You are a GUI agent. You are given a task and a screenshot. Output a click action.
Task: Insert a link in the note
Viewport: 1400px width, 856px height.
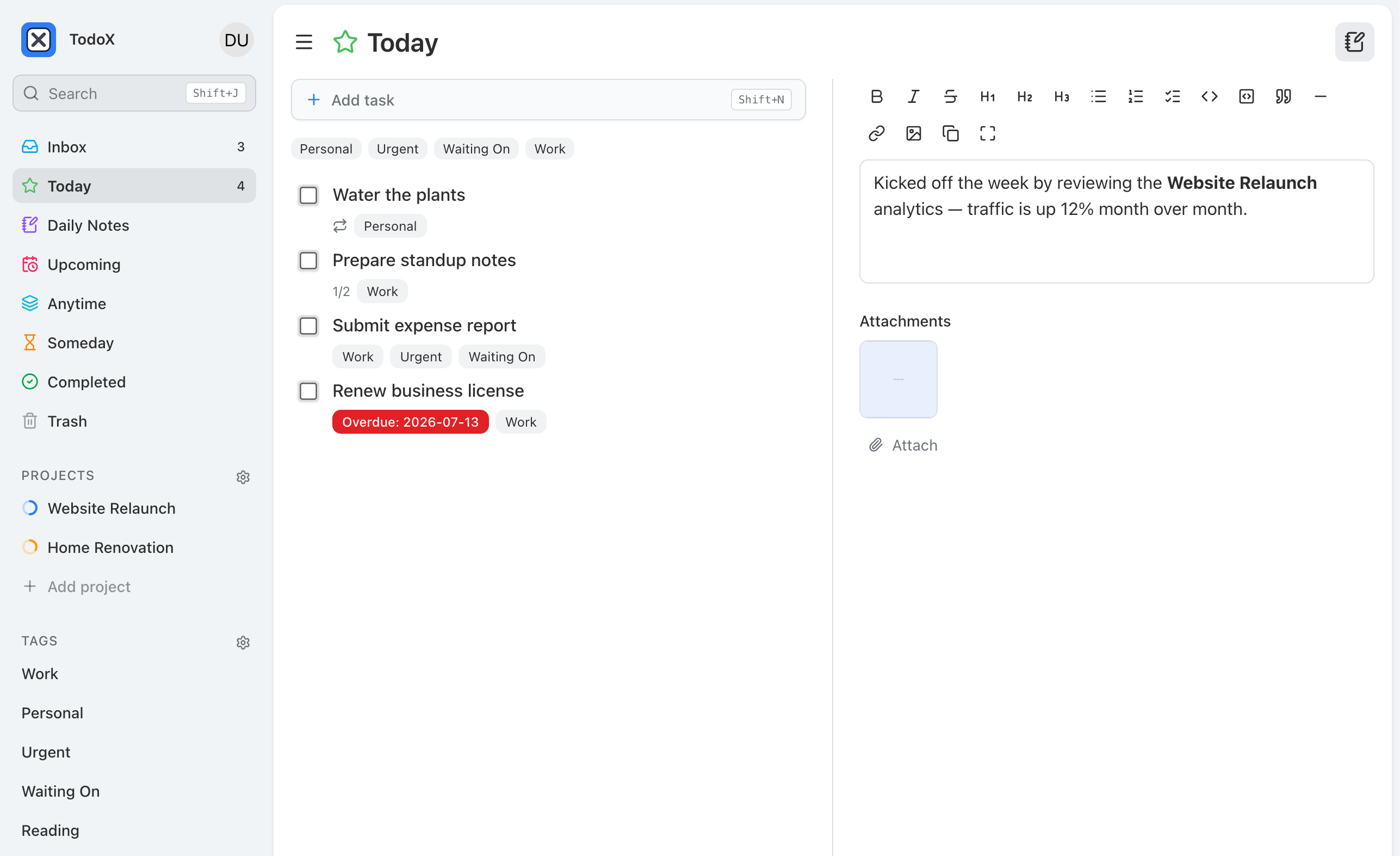tap(876, 133)
